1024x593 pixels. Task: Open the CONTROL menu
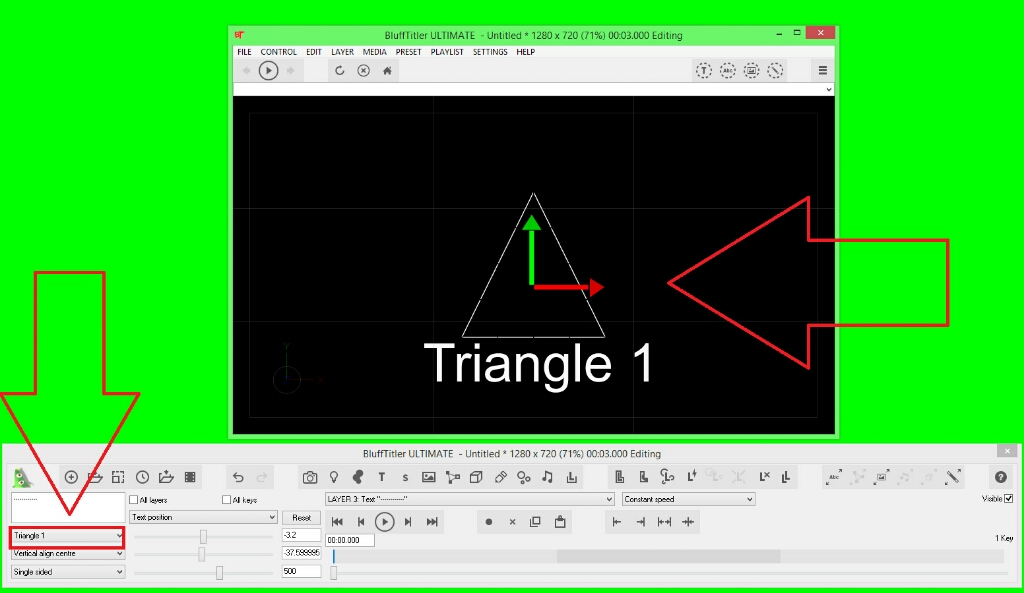coord(278,52)
